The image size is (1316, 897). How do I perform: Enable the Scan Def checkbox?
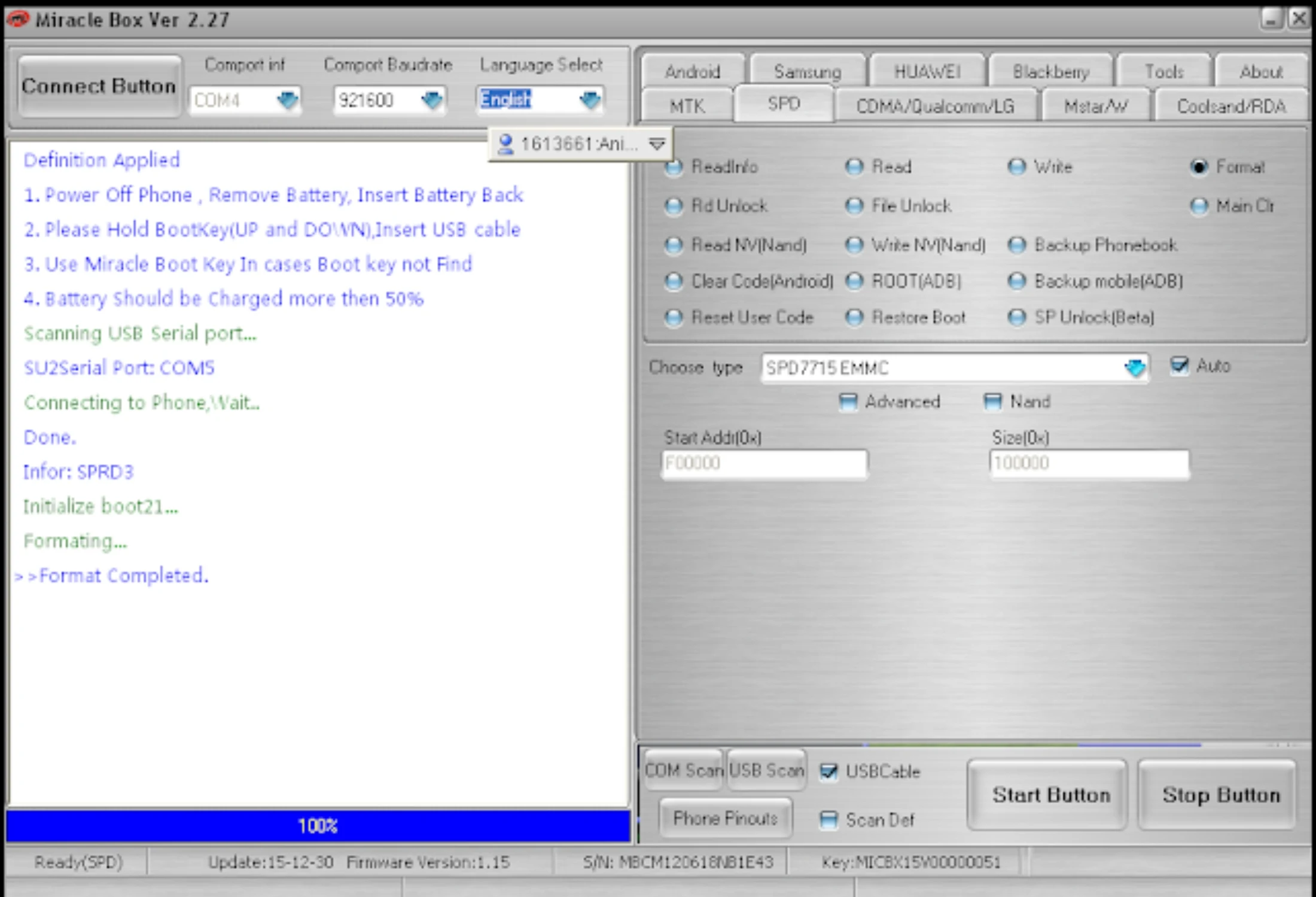828,819
